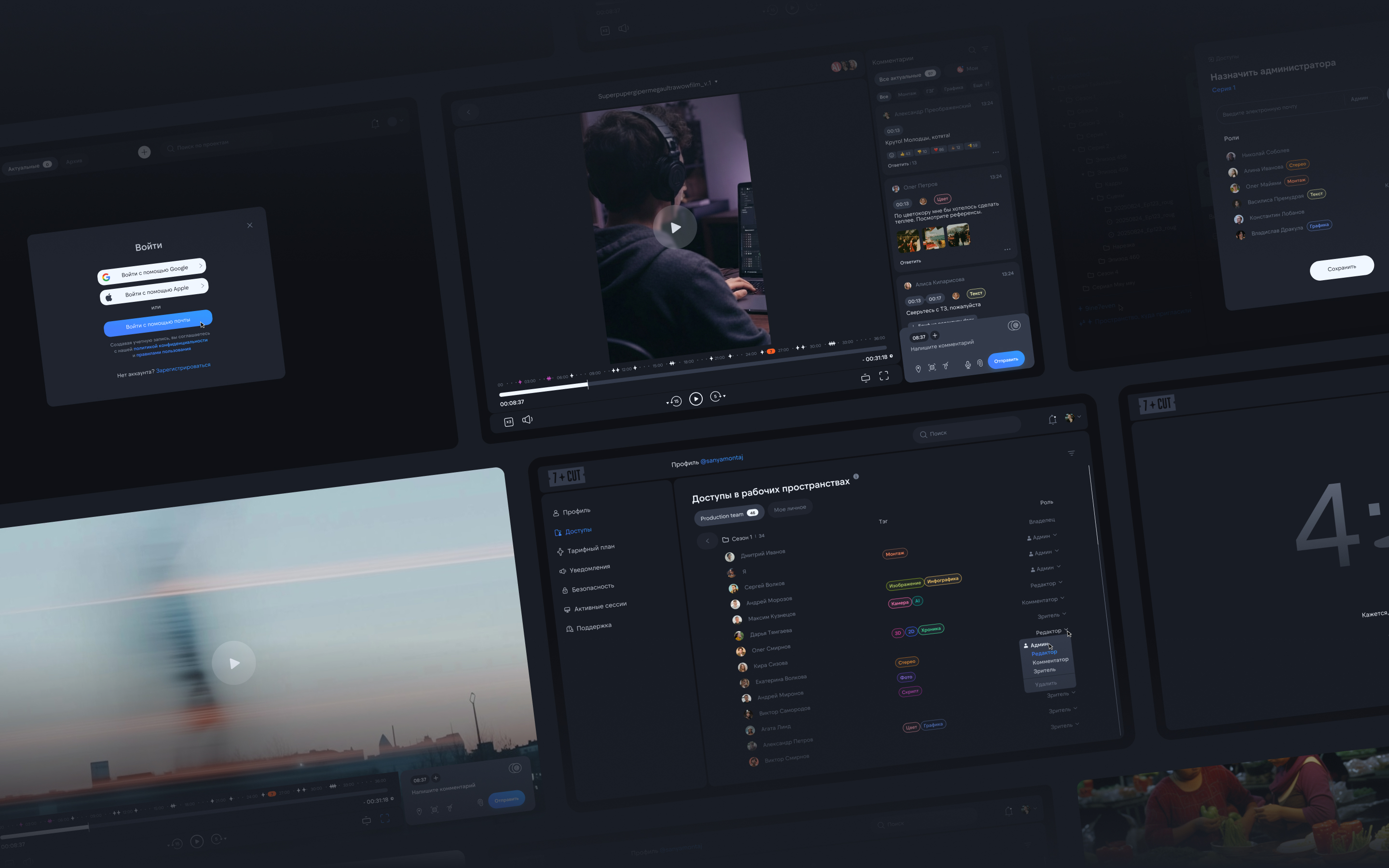Click the small play button below the headphones video timeline
Screen dimensions: 1389x868
695,398
